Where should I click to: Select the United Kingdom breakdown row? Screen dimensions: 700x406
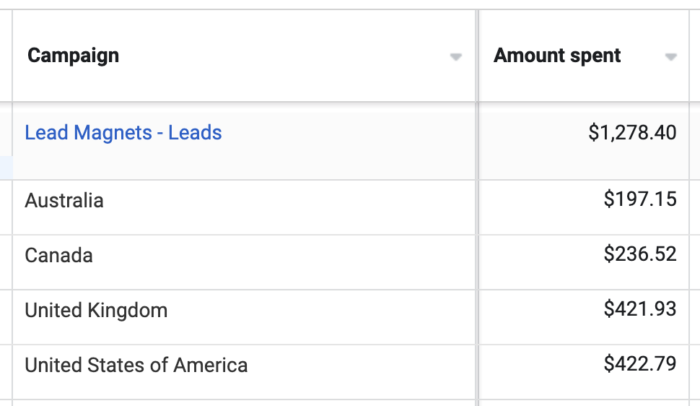point(96,310)
